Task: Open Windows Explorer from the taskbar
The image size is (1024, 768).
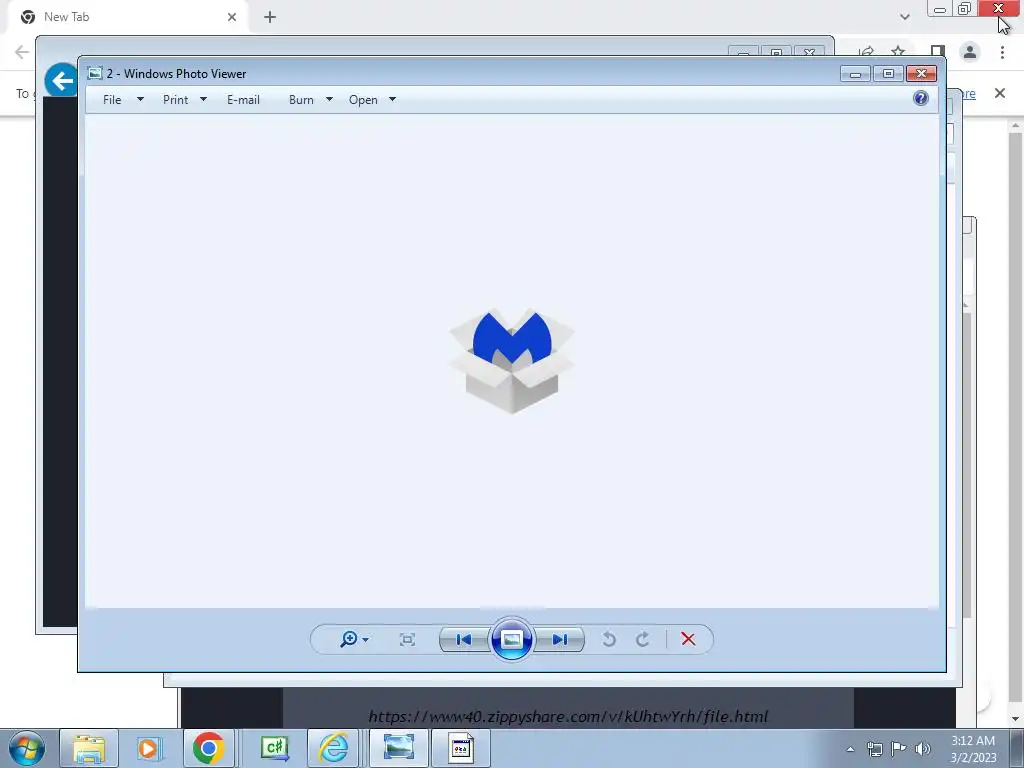Action: (89, 748)
